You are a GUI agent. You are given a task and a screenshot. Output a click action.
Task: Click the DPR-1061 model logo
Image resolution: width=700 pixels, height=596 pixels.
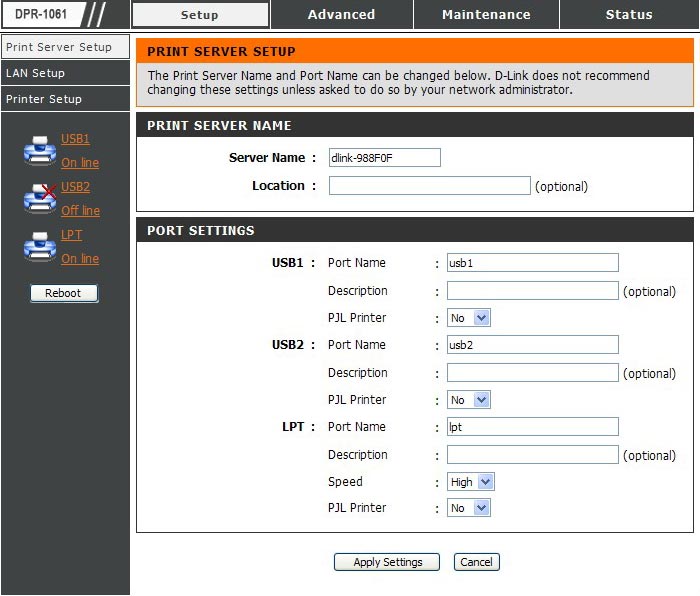[x=43, y=14]
